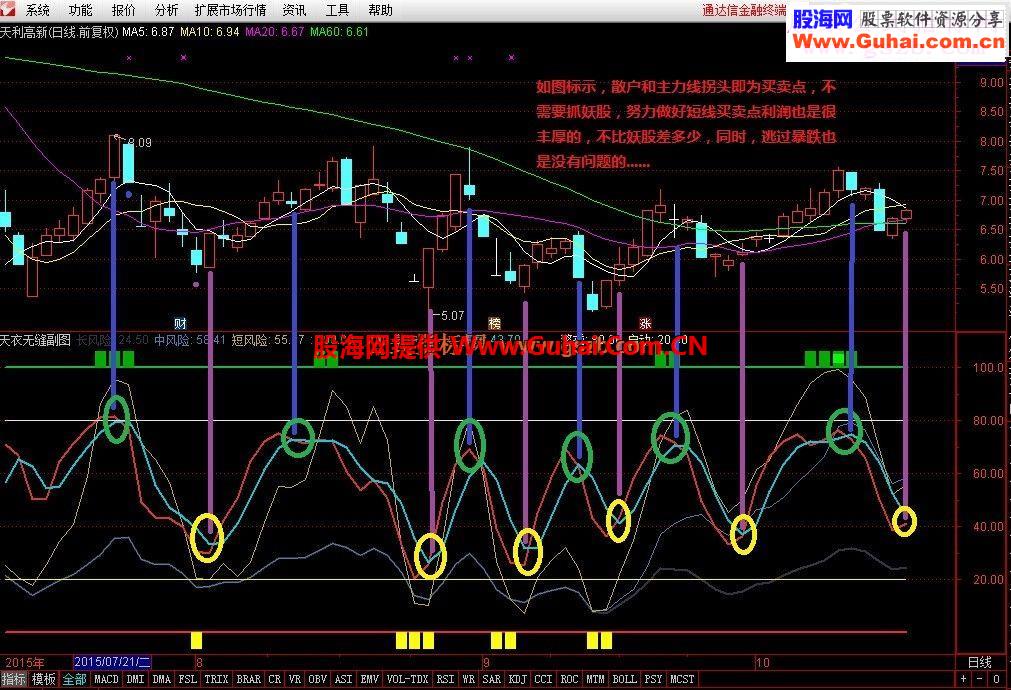Switch to the MCST indicator
Image resolution: width=1011 pixels, height=690 pixels.
(682, 679)
